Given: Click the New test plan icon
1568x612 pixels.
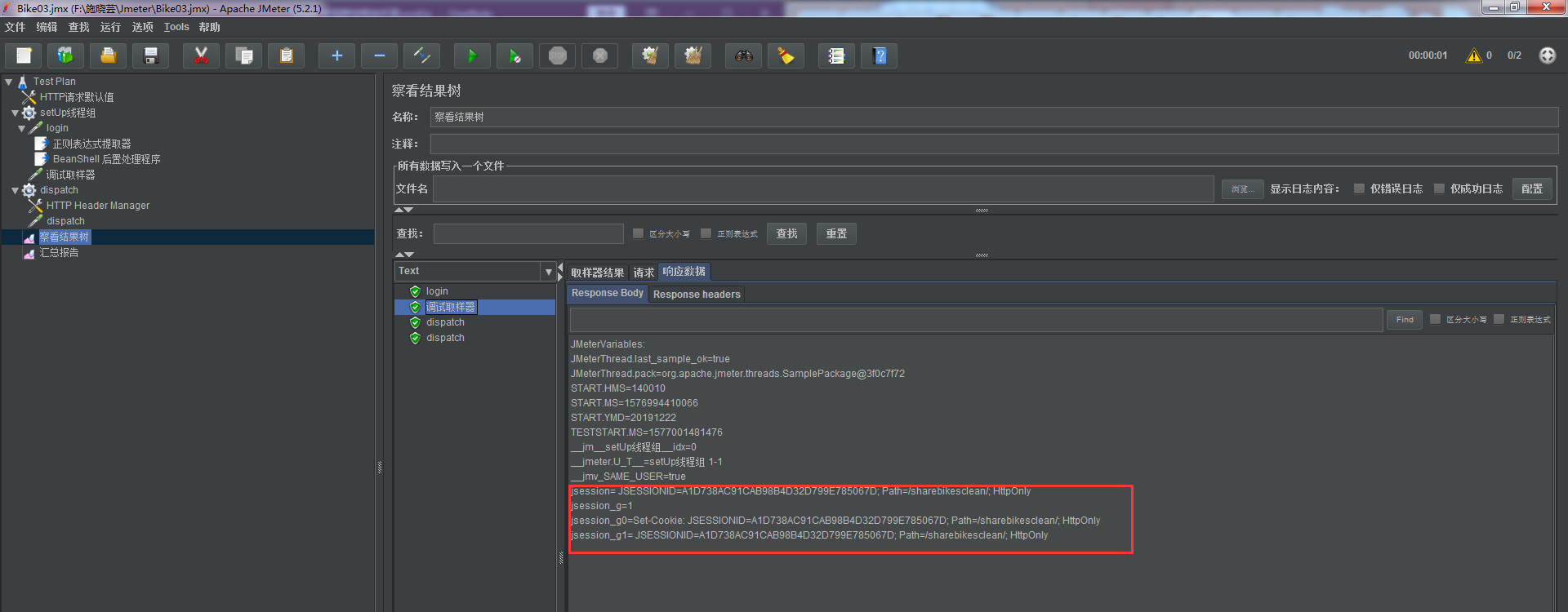Looking at the screenshot, I should (24, 55).
